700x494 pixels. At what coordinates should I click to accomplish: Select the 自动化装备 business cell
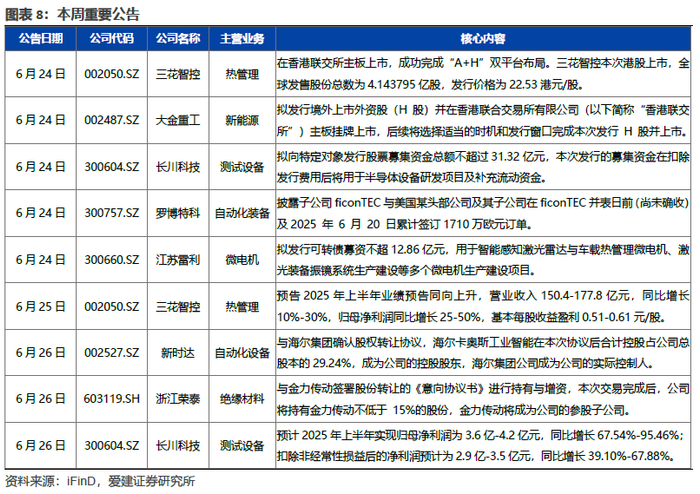[242, 213]
